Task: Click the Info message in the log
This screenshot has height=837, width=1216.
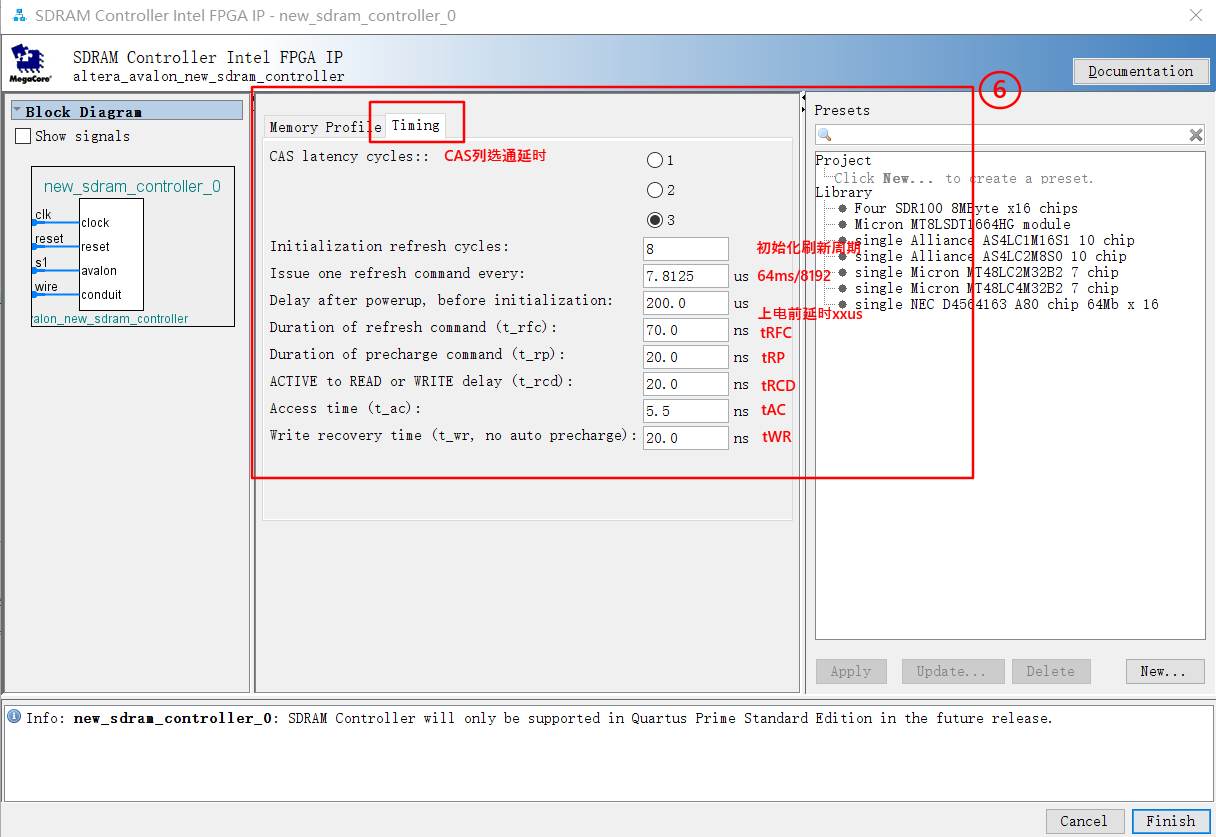Action: point(539,718)
